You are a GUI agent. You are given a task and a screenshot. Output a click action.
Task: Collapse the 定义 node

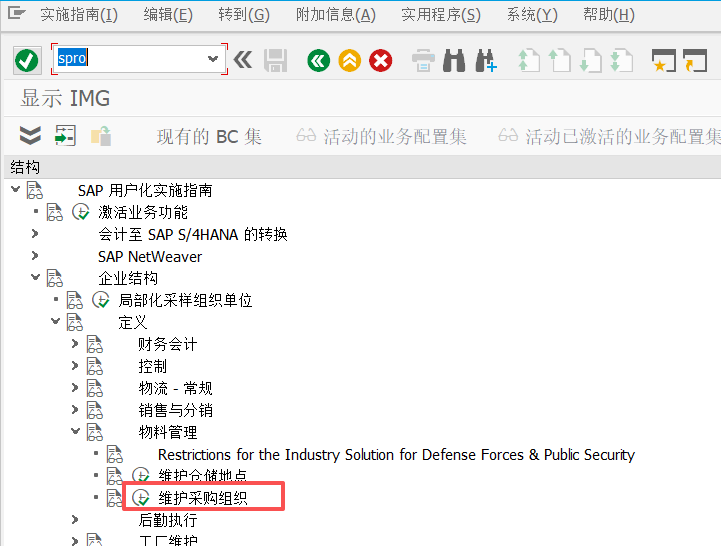56,321
